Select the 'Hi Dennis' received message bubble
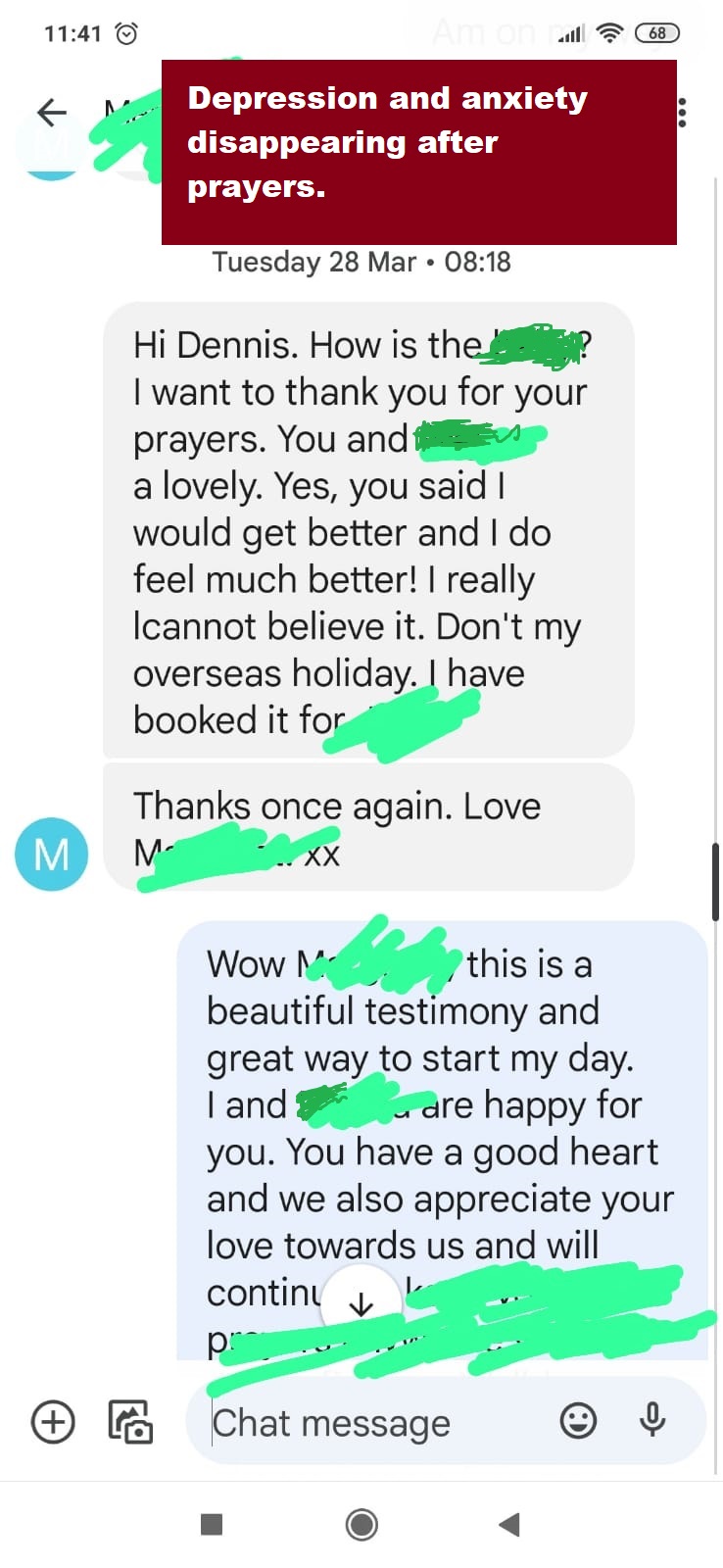The image size is (723, 1568). [x=368, y=529]
